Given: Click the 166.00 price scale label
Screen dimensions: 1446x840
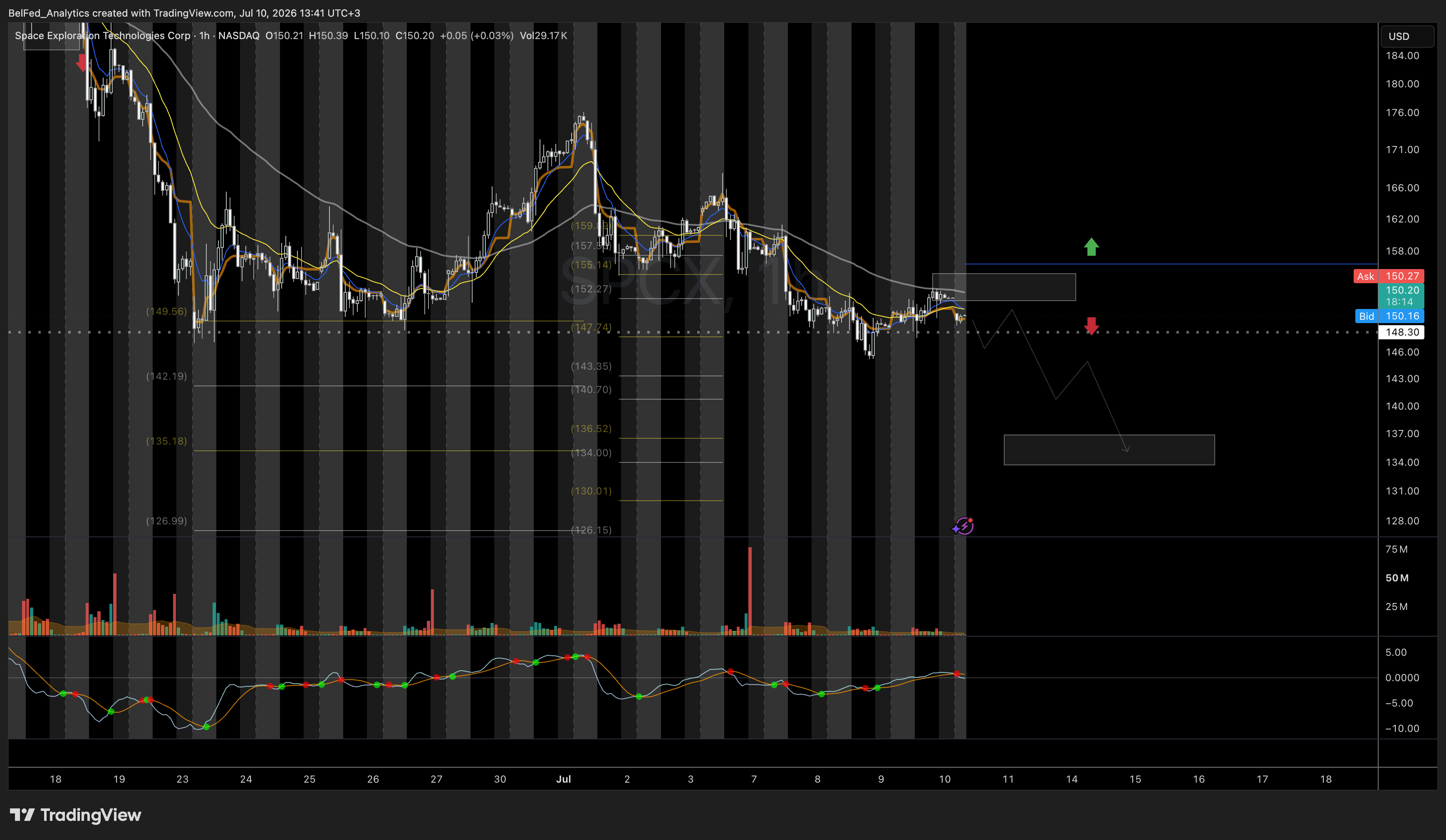Looking at the screenshot, I should 1402,188.
